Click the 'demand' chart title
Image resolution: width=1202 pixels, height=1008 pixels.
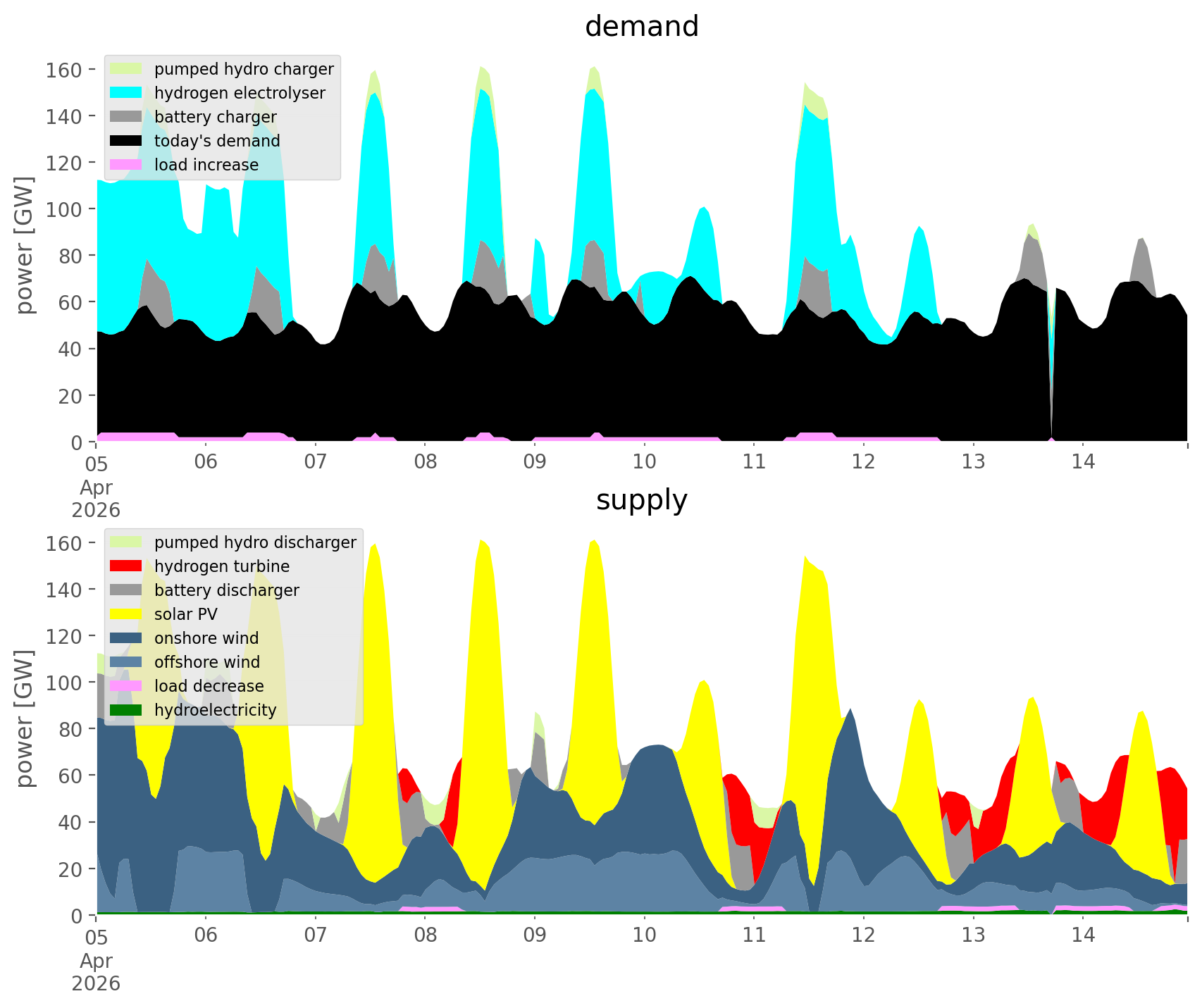coord(641,27)
